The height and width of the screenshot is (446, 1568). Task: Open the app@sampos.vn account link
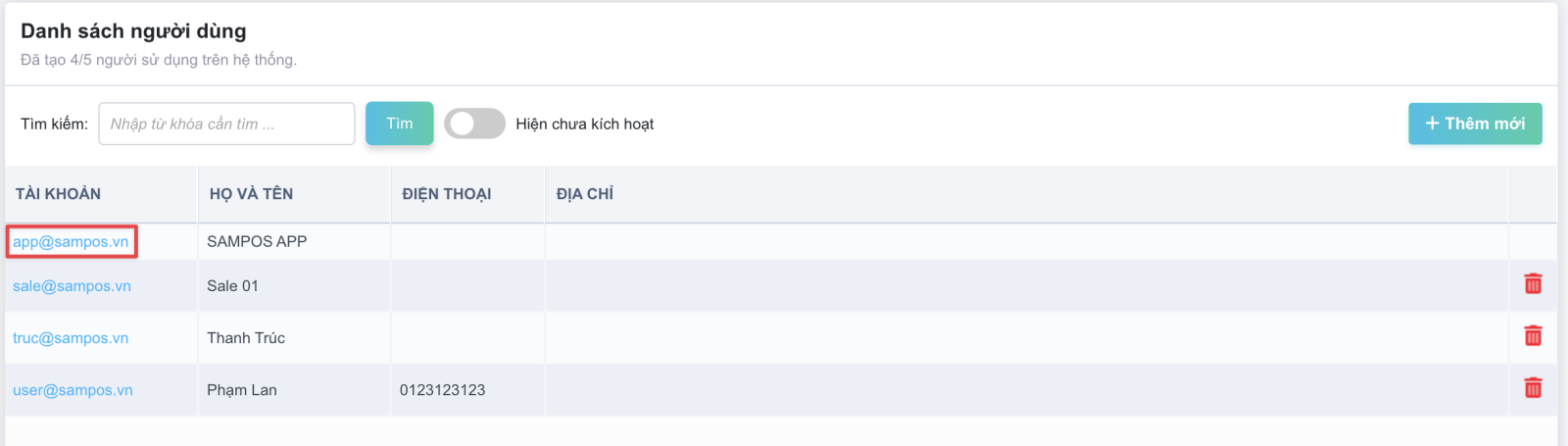71,241
